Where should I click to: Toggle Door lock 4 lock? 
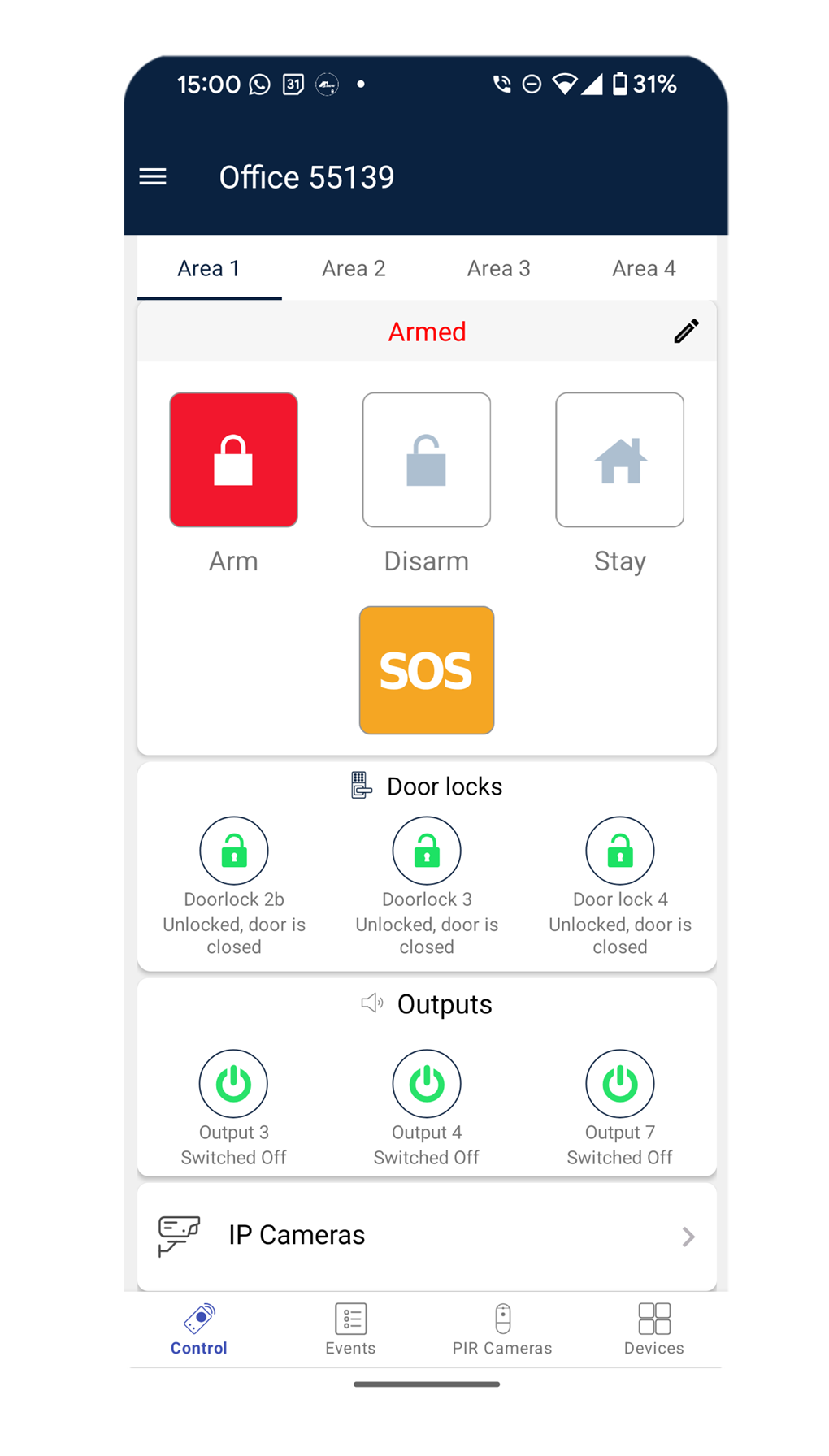(x=620, y=851)
